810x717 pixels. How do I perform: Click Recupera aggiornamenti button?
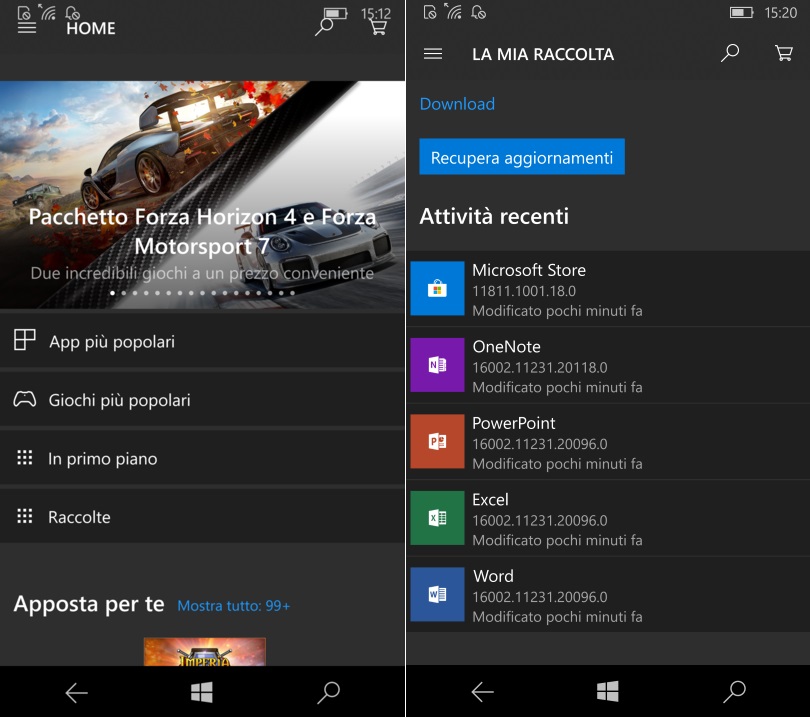pos(522,157)
